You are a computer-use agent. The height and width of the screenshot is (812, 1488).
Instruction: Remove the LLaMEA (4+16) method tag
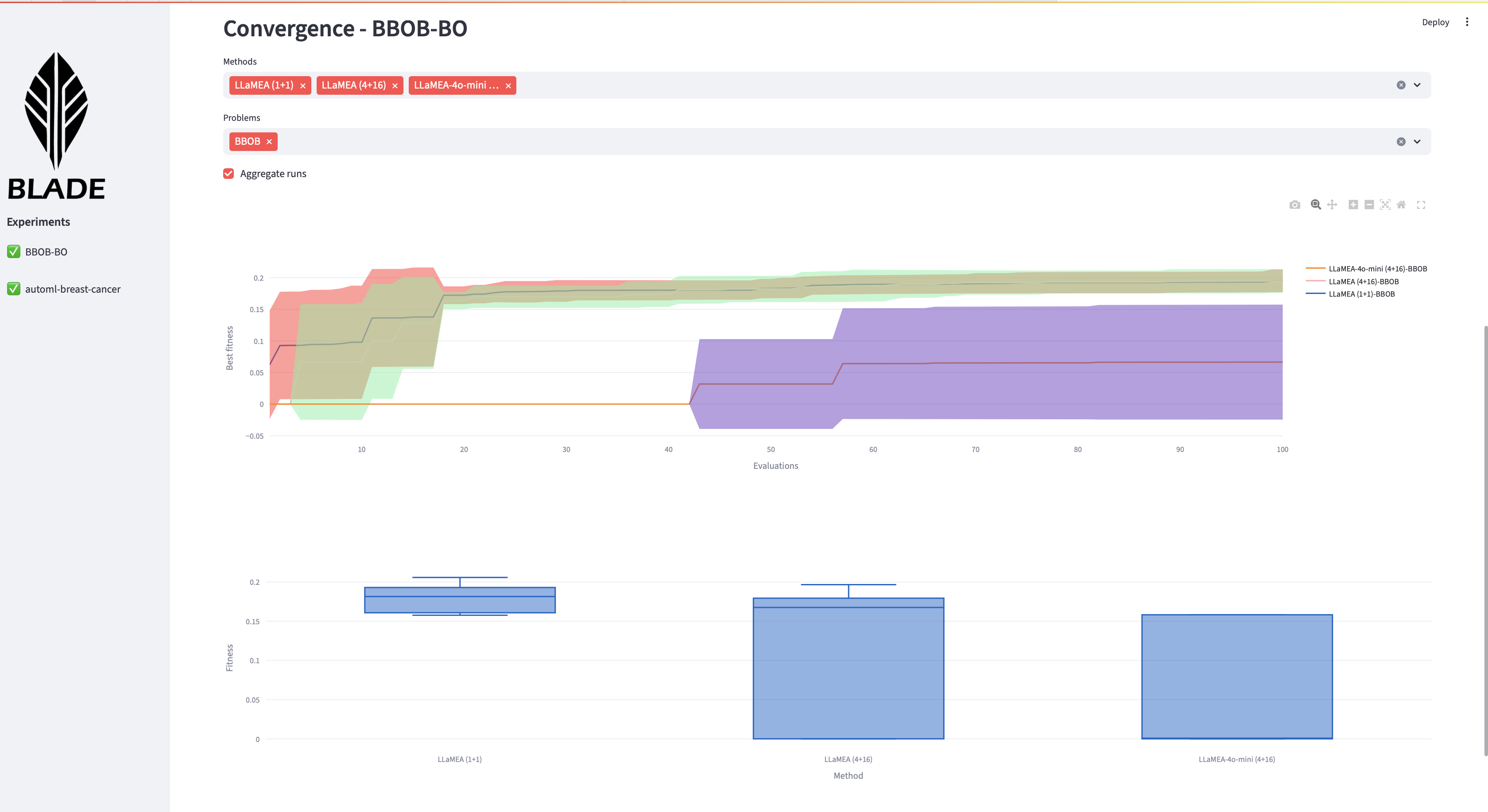coord(395,85)
